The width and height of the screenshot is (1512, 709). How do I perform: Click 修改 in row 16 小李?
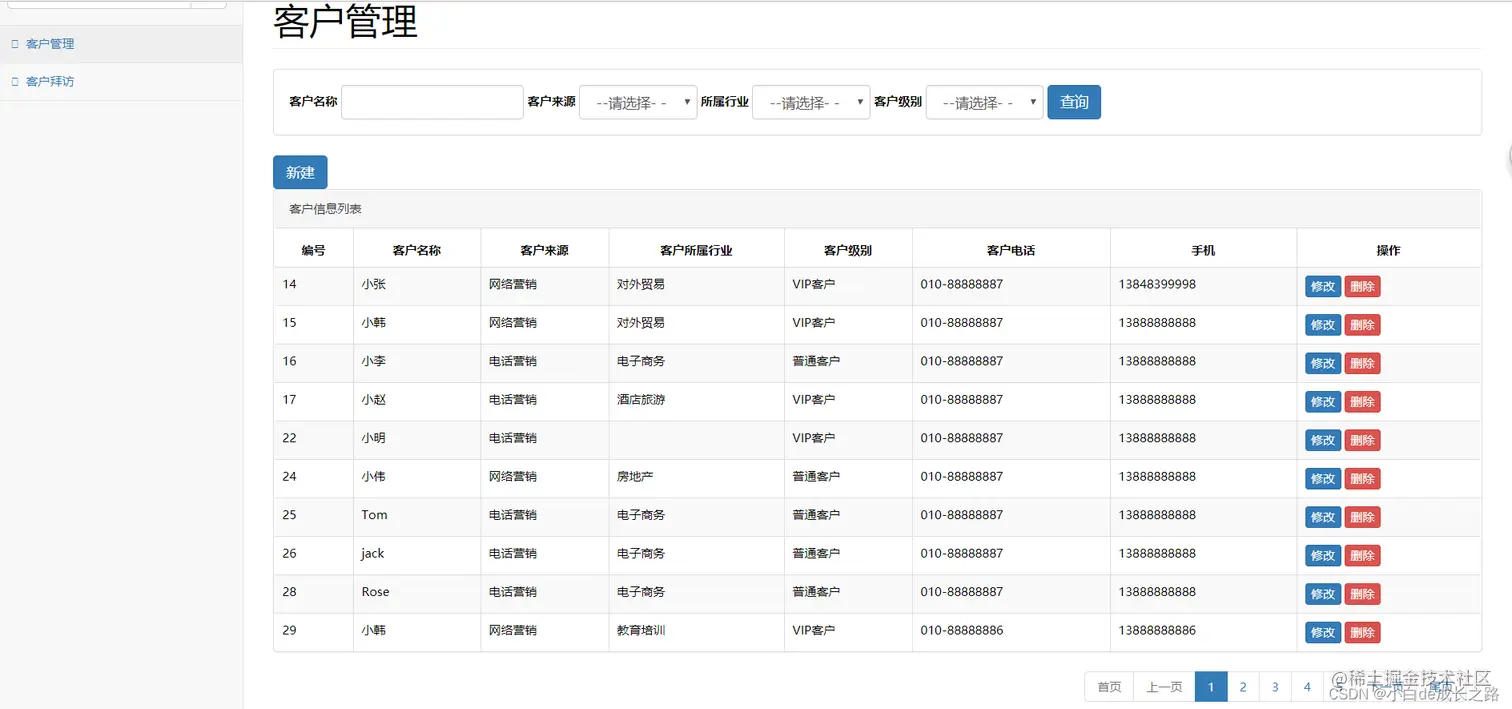tap(1323, 364)
